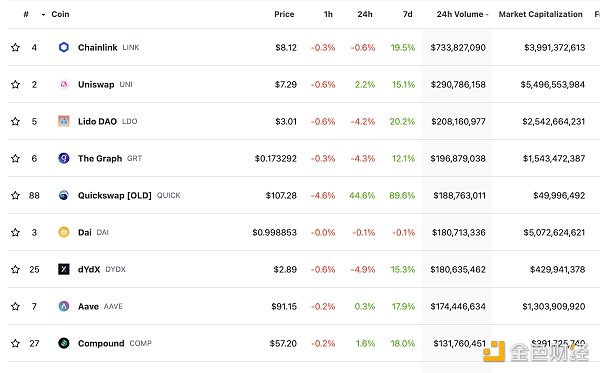Click the Coin column header
This screenshot has height=373, width=600.
pyautogui.click(x=60, y=14)
